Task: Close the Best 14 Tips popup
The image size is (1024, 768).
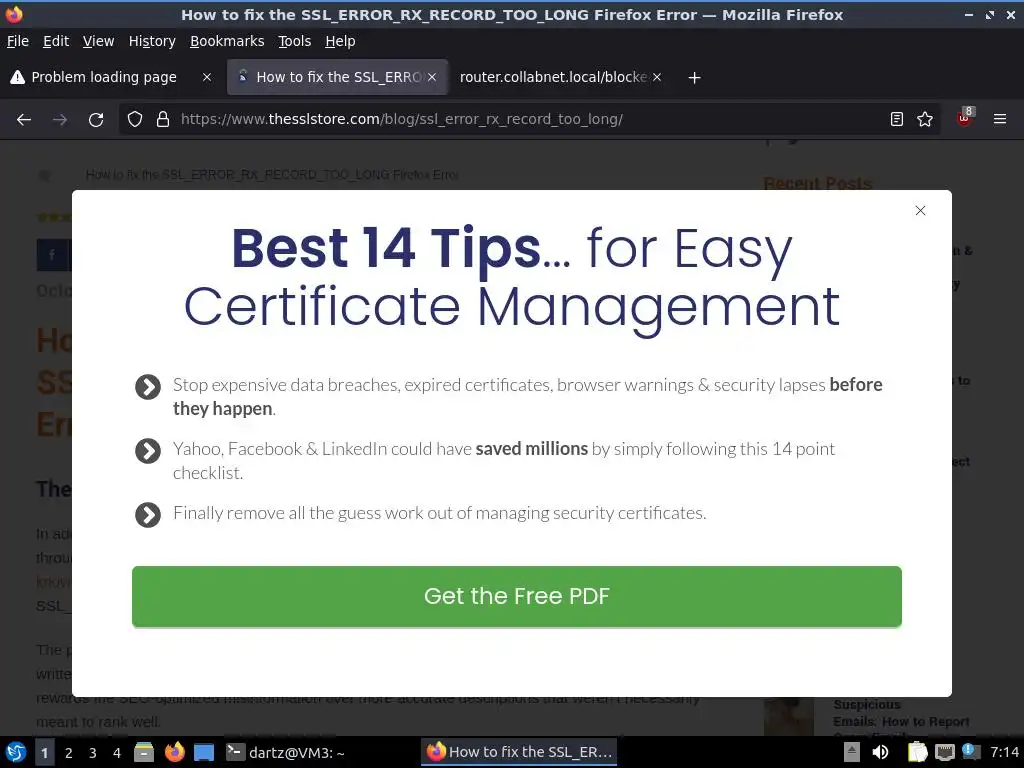Action: click(920, 210)
